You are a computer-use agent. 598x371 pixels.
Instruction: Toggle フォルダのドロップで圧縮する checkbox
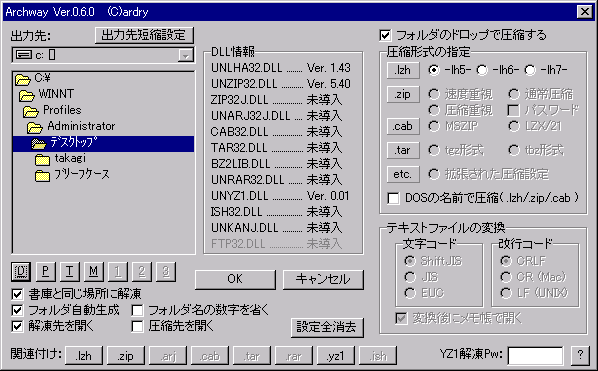[463, 35]
